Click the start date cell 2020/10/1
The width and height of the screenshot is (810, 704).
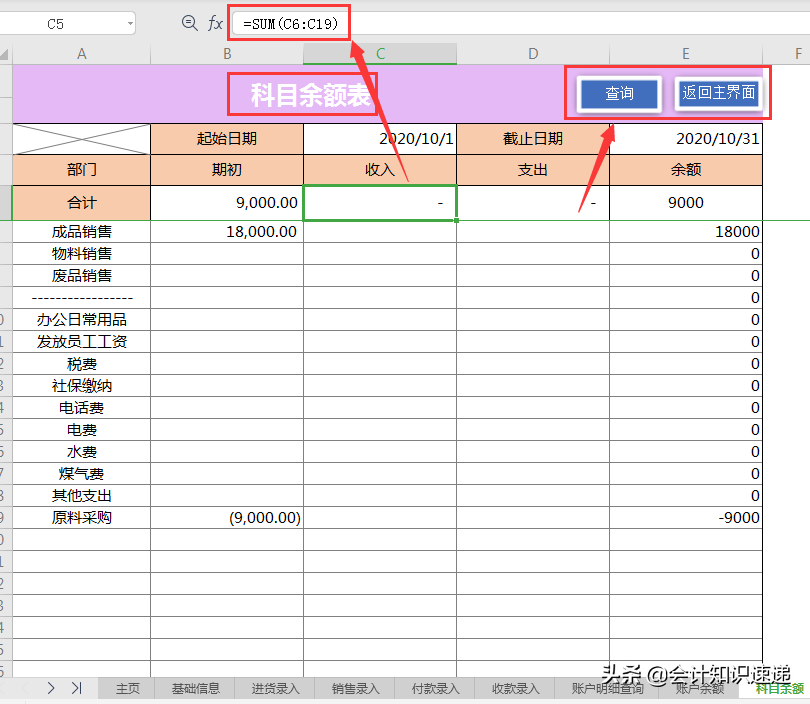tap(380, 139)
